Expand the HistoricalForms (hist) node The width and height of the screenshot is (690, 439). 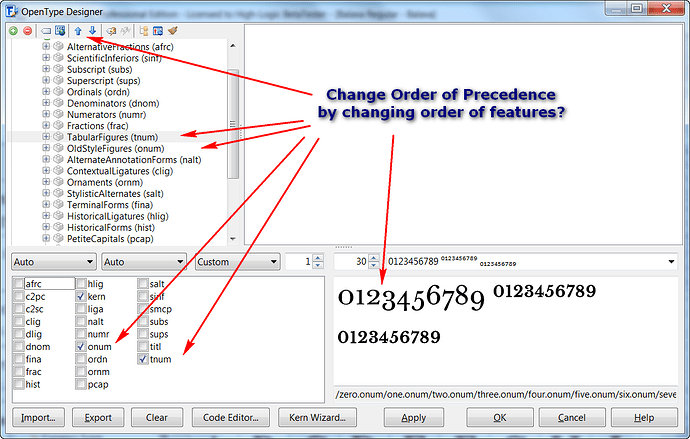[46, 227]
